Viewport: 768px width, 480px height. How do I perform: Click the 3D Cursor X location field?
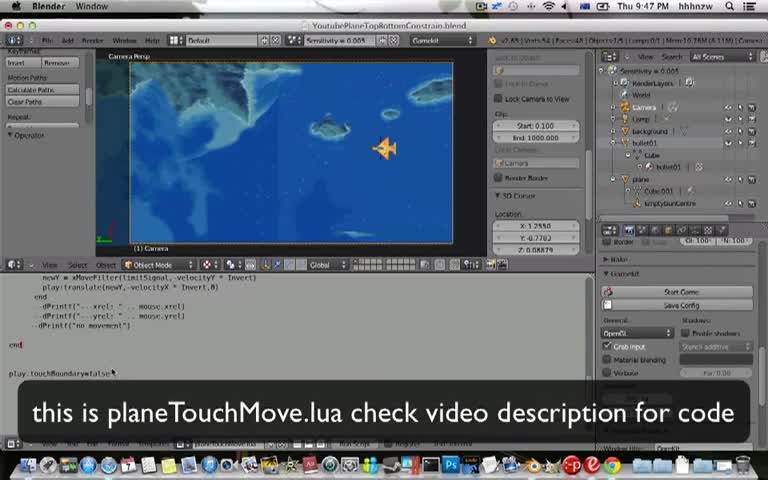pos(536,226)
